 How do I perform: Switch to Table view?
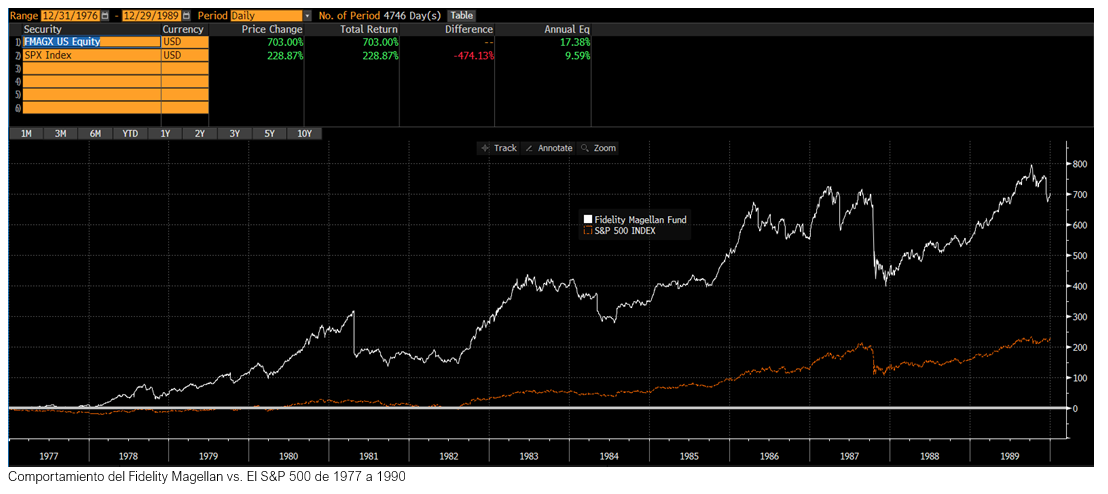click(462, 15)
